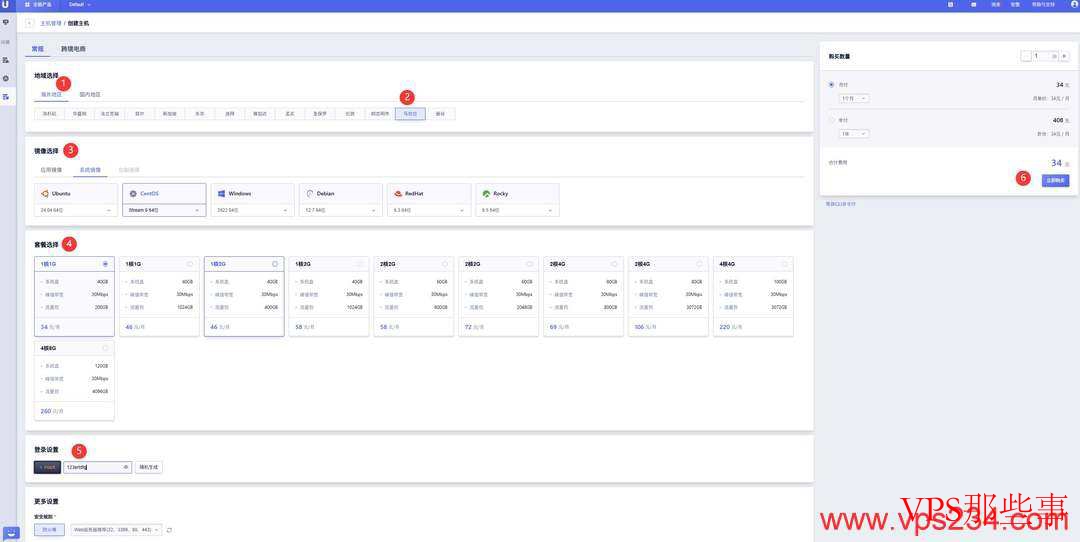Select the yearly payment radio button
This screenshot has height=542, width=1080.
(x=831, y=120)
